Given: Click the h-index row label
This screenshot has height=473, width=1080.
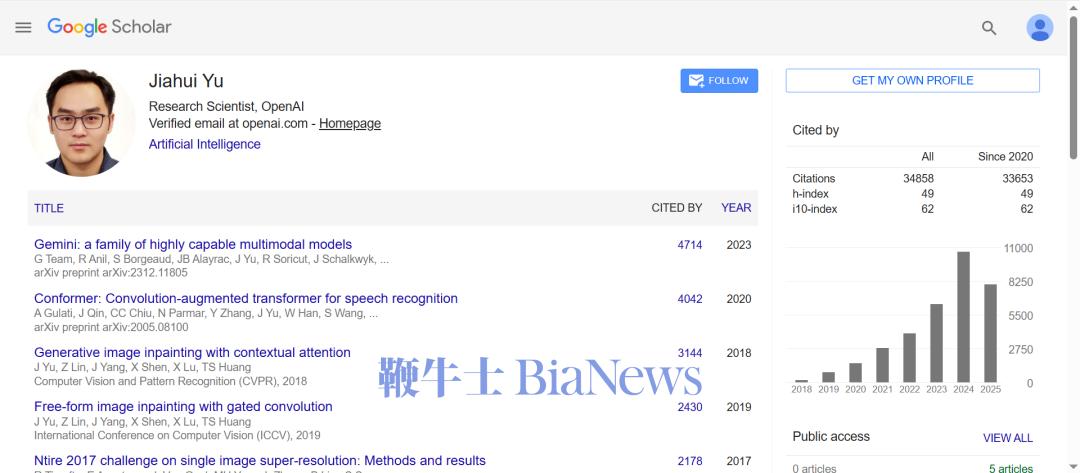Looking at the screenshot, I should click(x=811, y=194).
